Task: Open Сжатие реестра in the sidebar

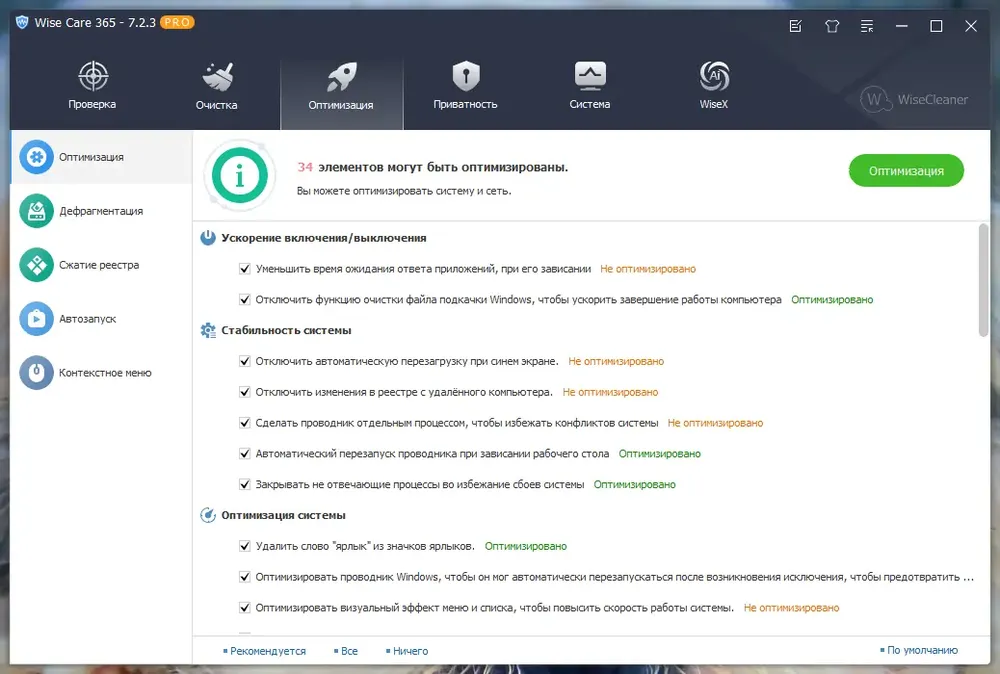Action: click(x=101, y=265)
